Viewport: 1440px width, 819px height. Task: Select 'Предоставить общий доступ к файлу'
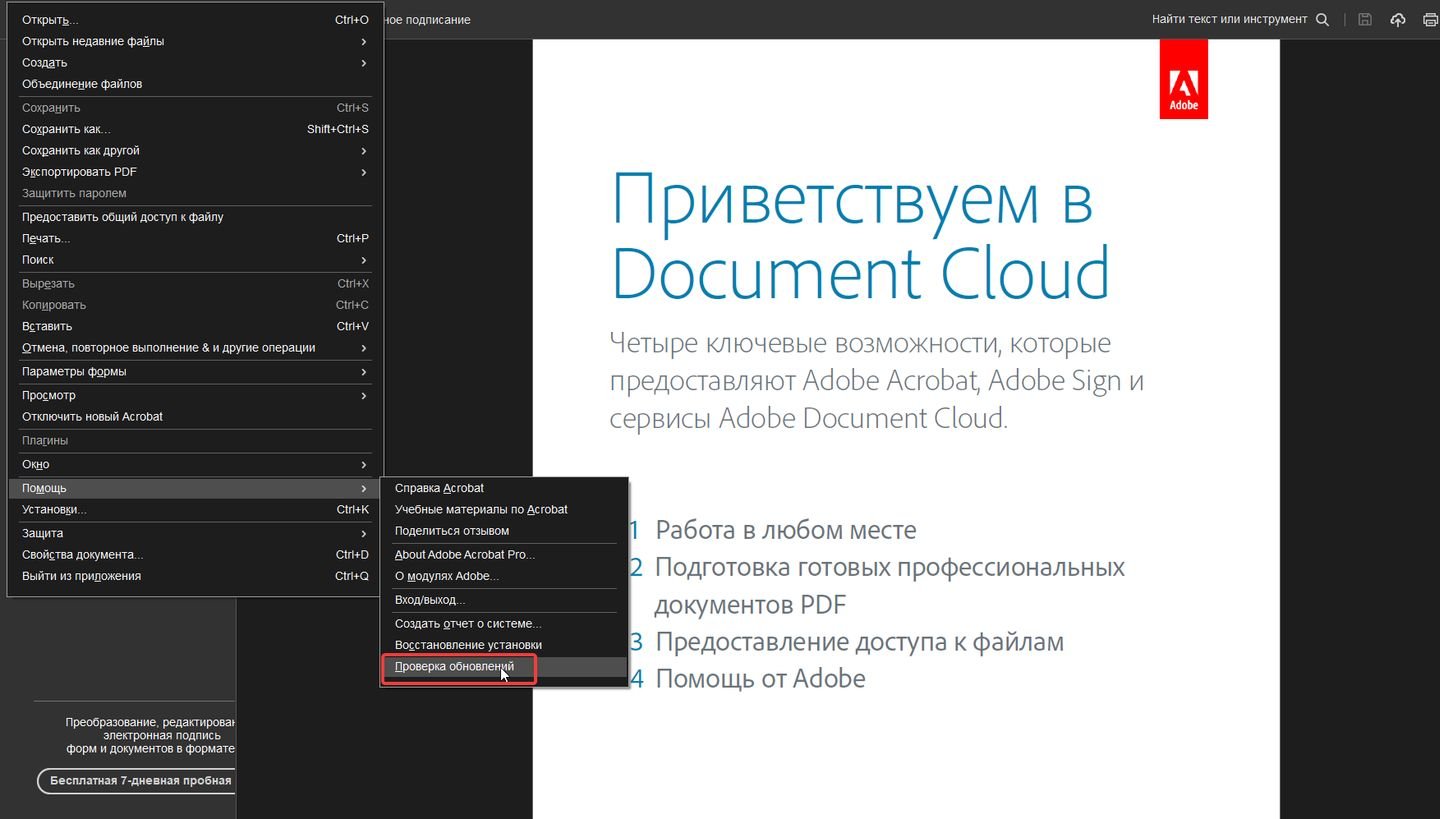(195, 217)
